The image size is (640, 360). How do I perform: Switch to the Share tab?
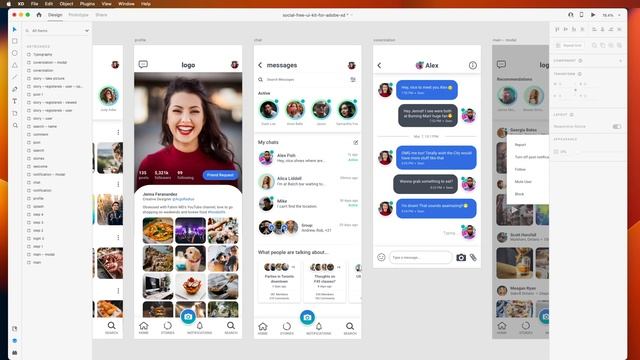click(101, 15)
